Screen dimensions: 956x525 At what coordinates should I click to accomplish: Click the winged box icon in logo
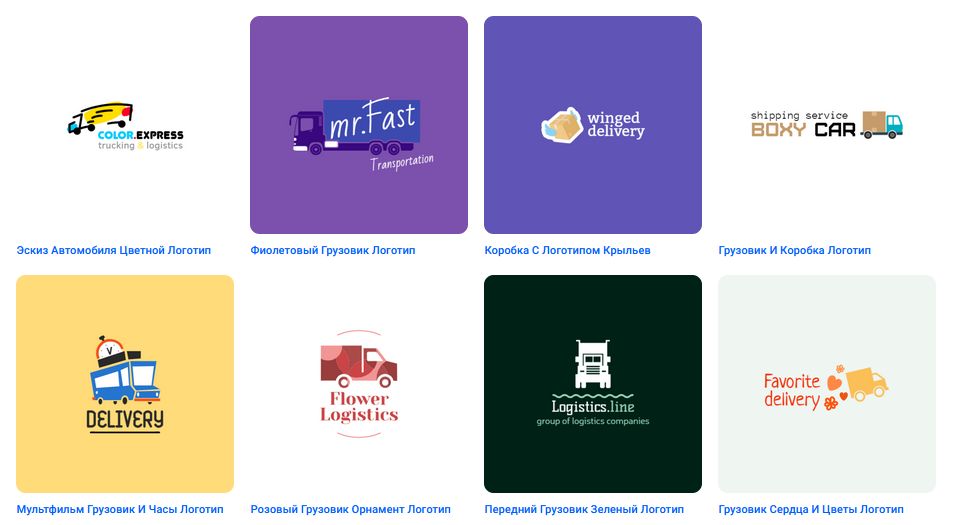[x=562, y=125]
